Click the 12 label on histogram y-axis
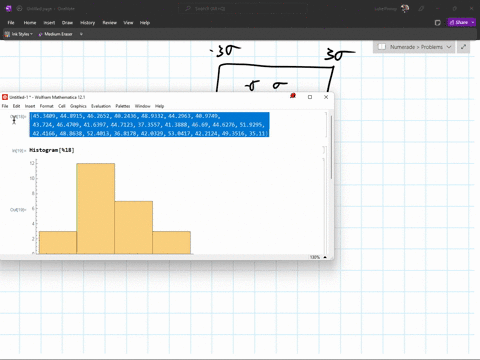Viewport: 480px width, 360px height. tap(32, 163)
